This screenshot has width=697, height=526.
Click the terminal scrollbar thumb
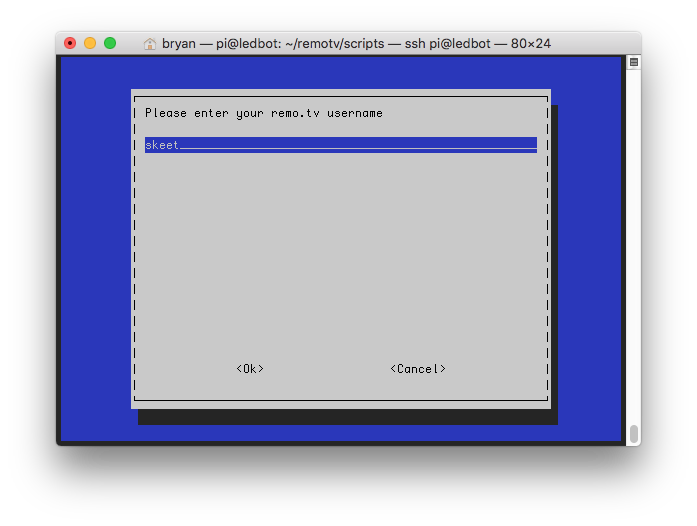coord(634,434)
